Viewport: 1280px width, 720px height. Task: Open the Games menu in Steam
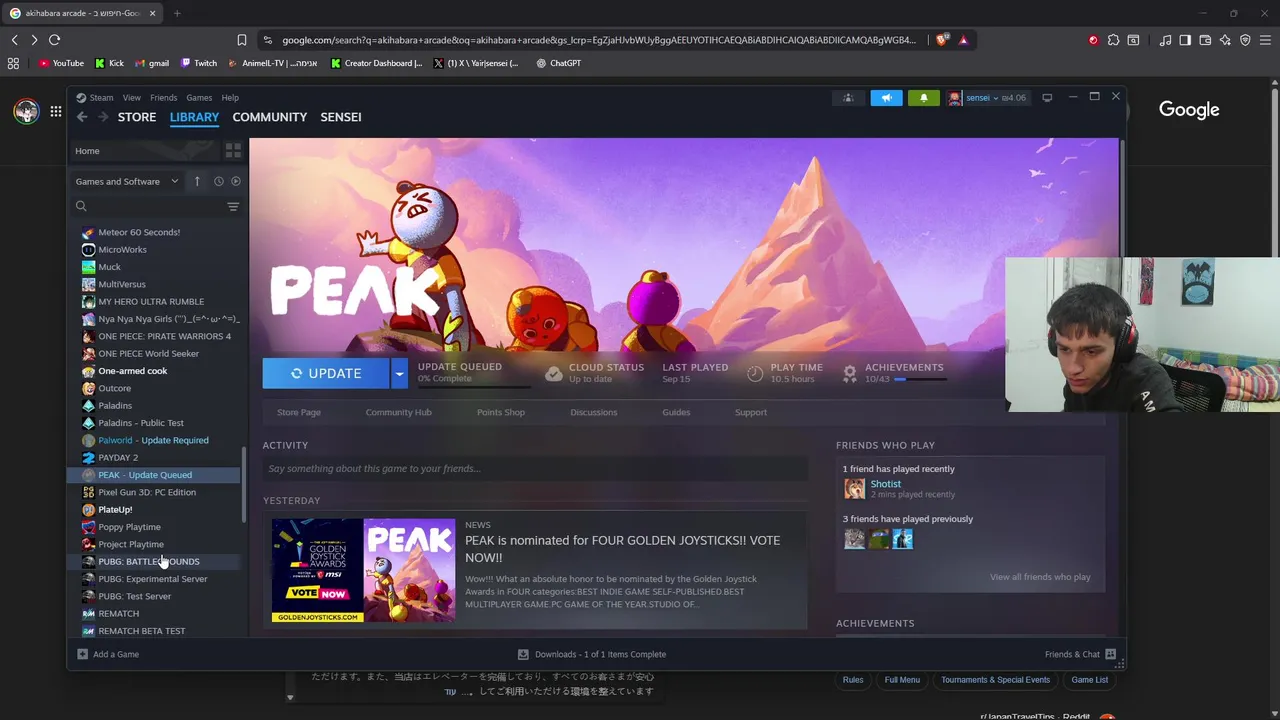coord(199,98)
